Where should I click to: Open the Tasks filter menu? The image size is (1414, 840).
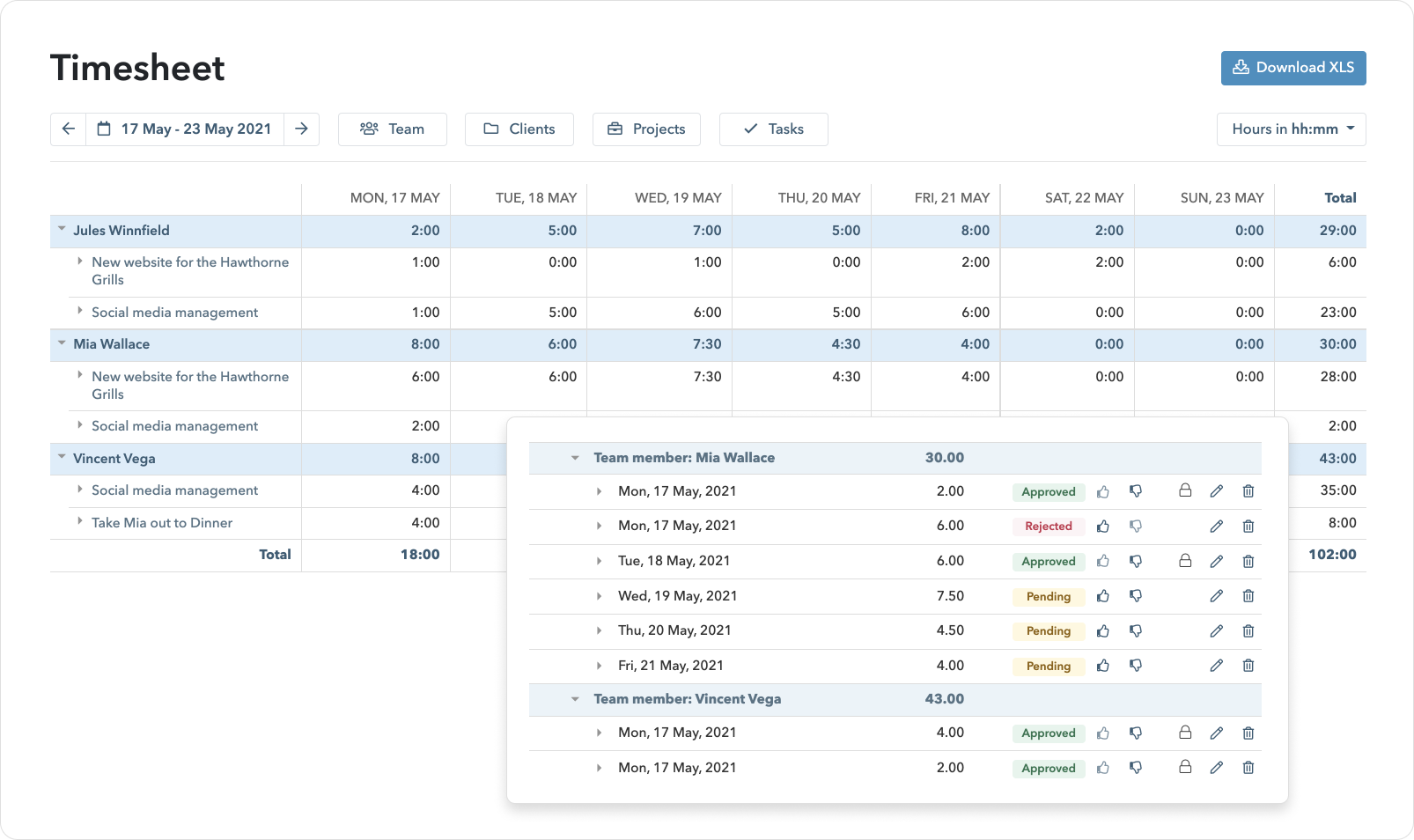coord(773,129)
